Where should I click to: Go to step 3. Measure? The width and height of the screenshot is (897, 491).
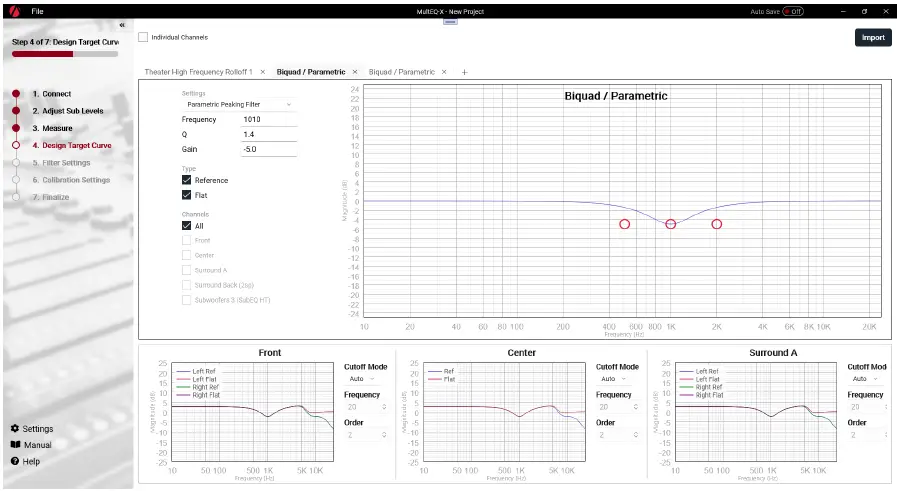click(53, 128)
